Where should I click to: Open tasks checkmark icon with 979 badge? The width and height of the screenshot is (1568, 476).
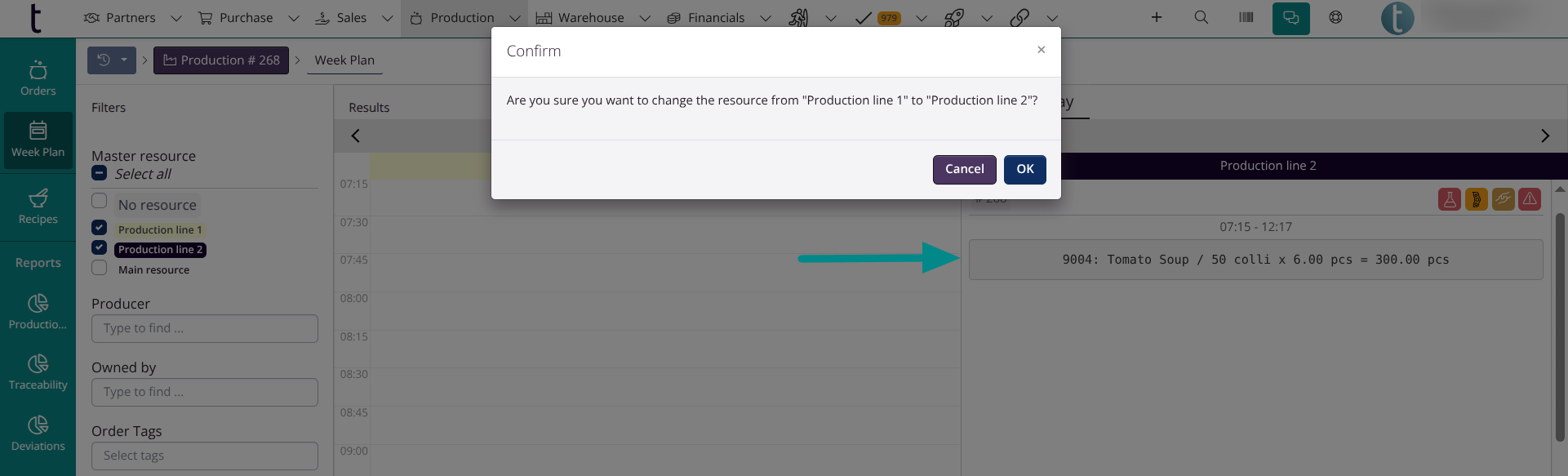[x=877, y=17]
